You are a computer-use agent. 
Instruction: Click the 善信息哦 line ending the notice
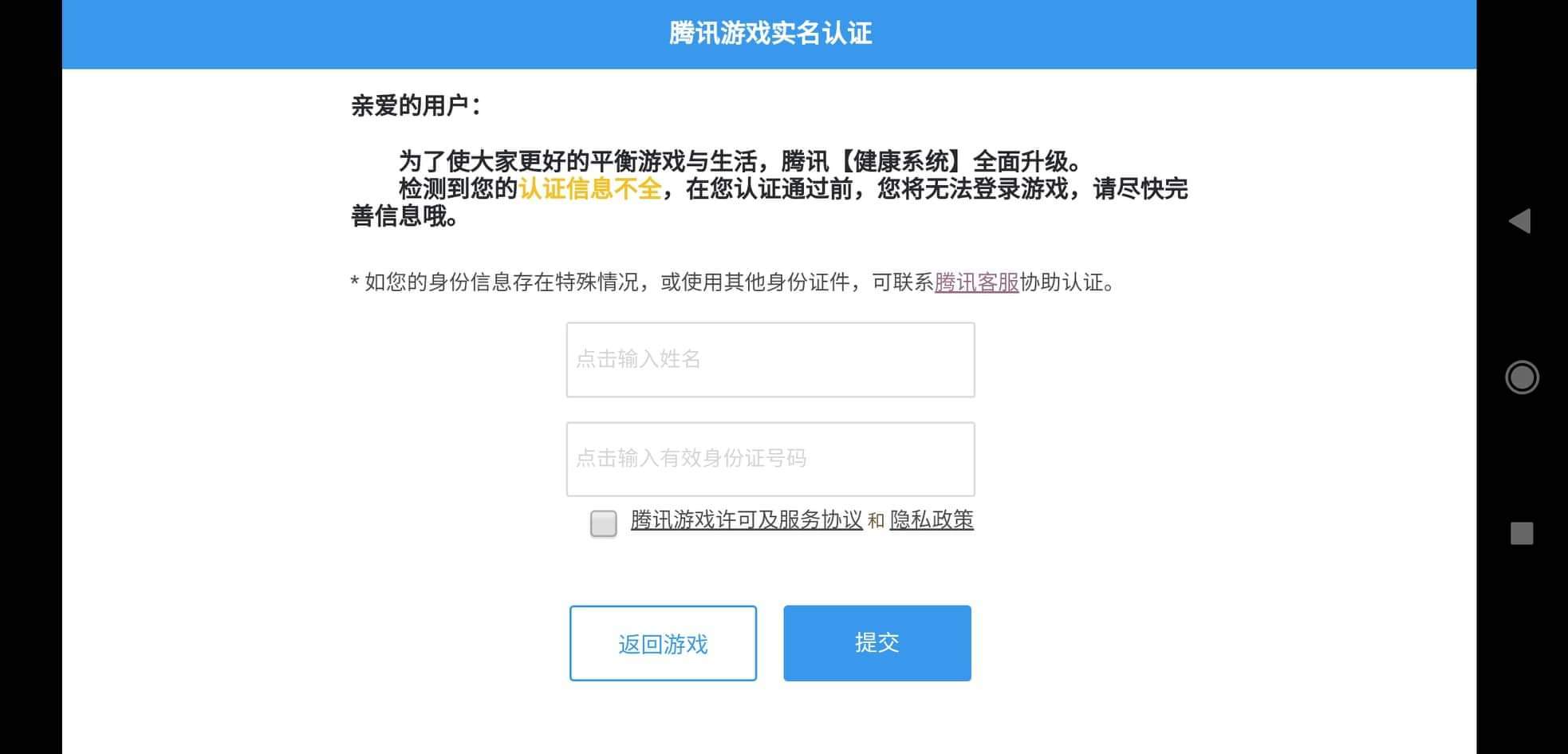(404, 216)
